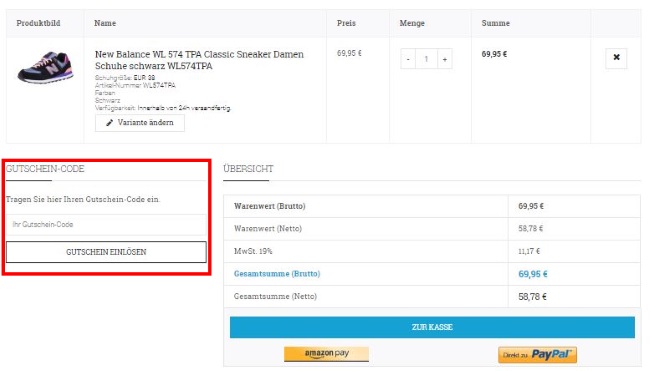Click the Name column header
Viewport: 650px width, 371px height.
[105, 23]
